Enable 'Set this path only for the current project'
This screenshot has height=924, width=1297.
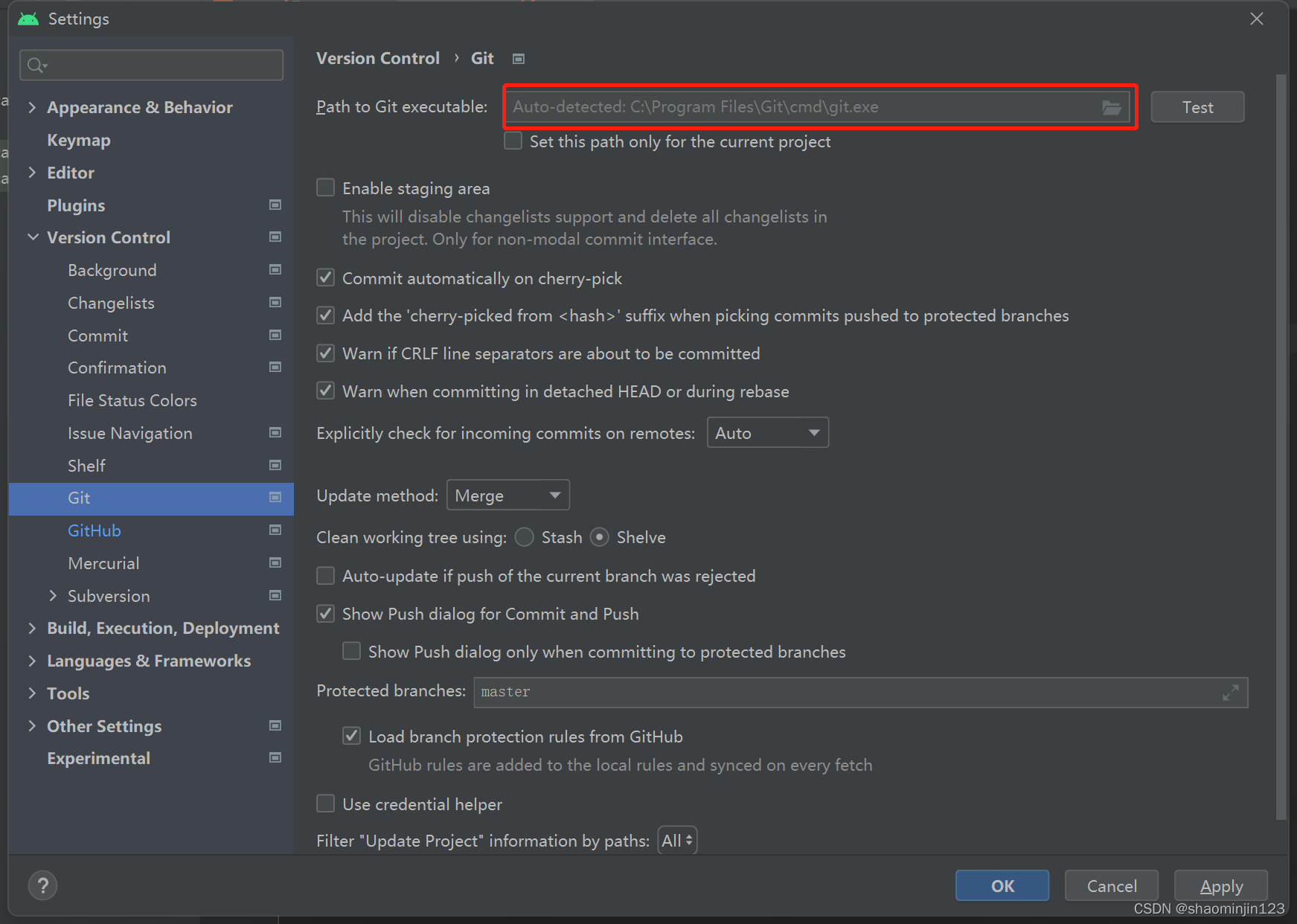[513, 141]
